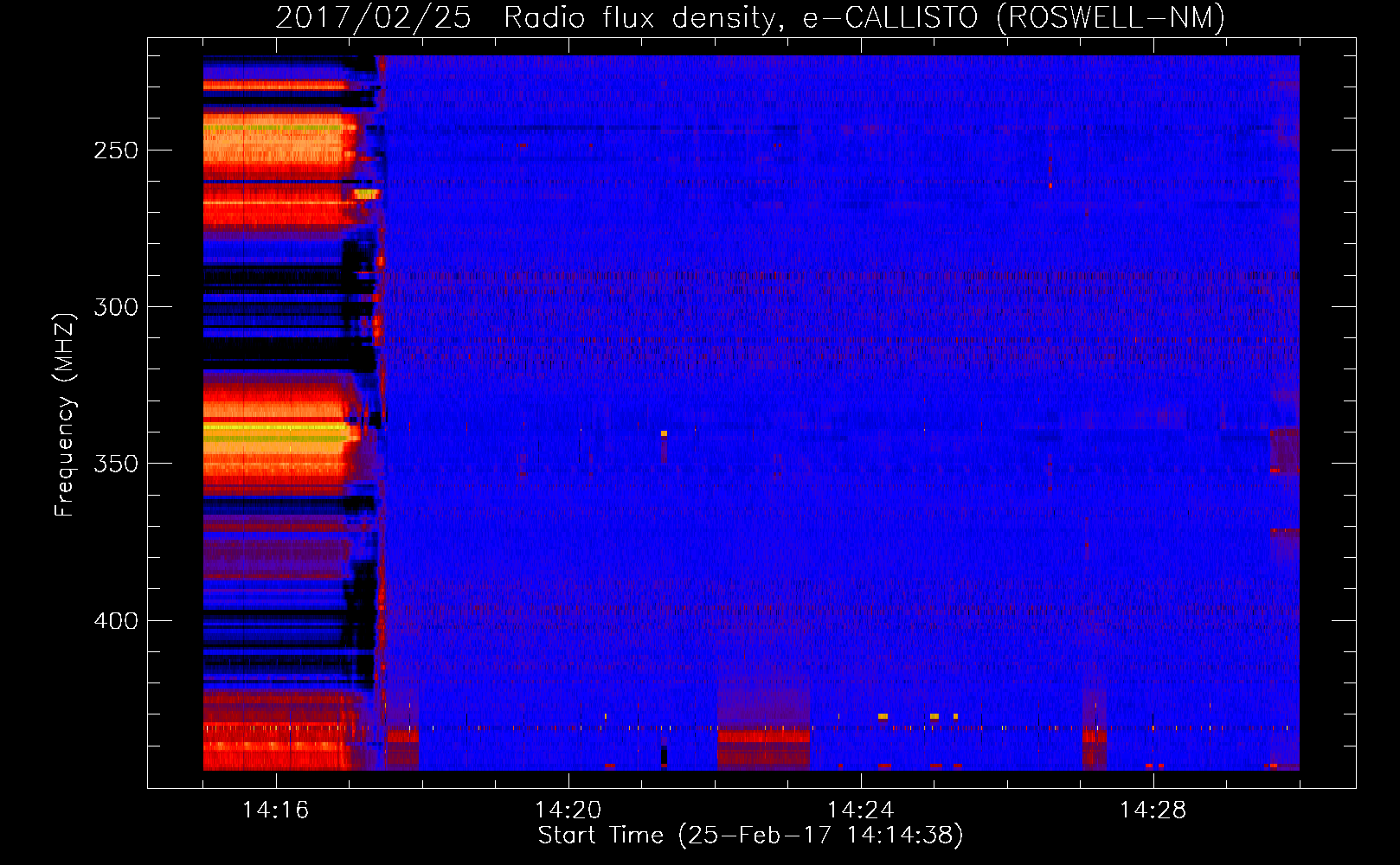This screenshot has width=1400, height=865.
Task: Click the 350 frequency tick label
Action: [116, 464]
